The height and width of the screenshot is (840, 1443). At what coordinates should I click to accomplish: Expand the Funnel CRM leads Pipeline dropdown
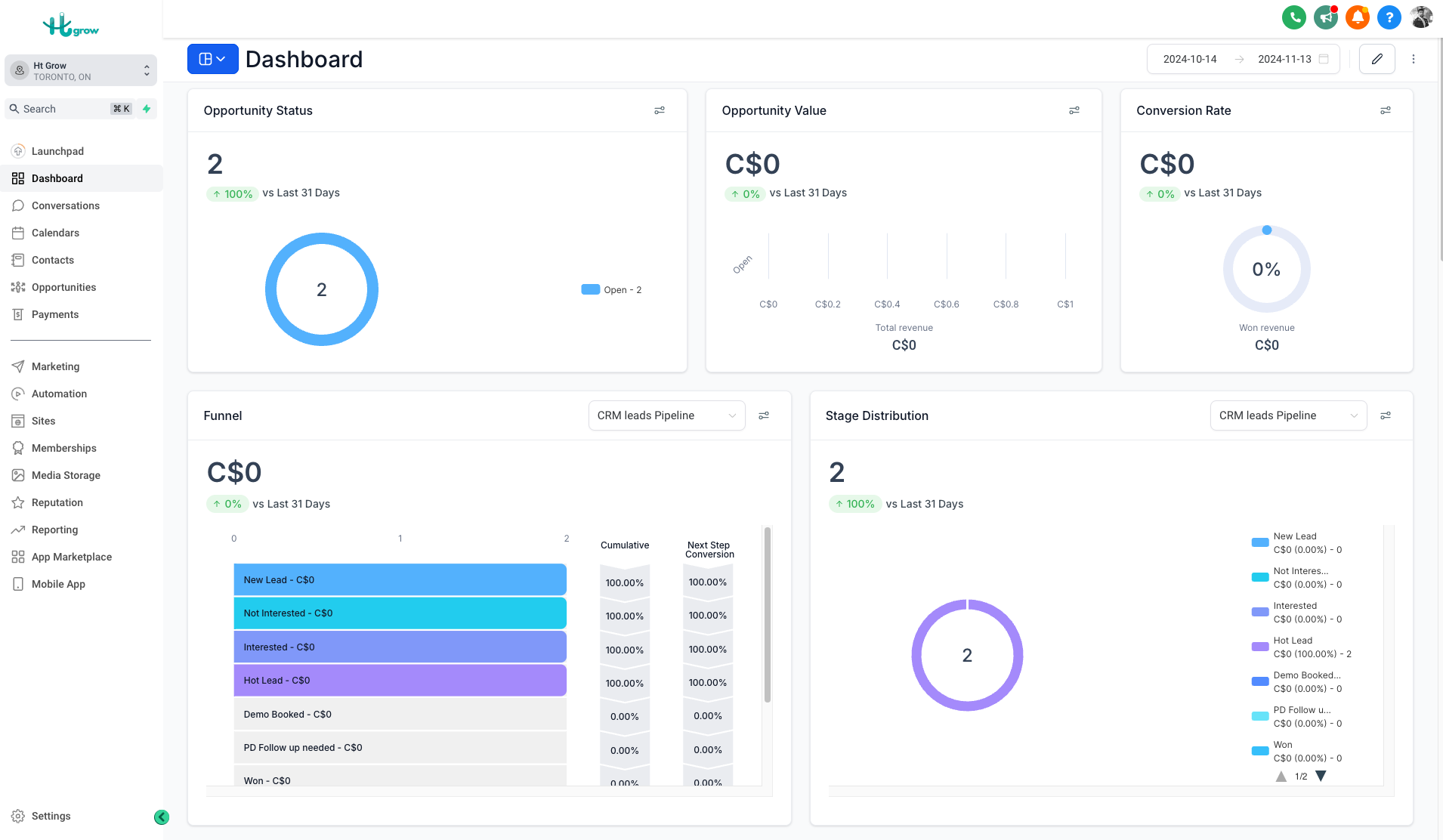666,415
